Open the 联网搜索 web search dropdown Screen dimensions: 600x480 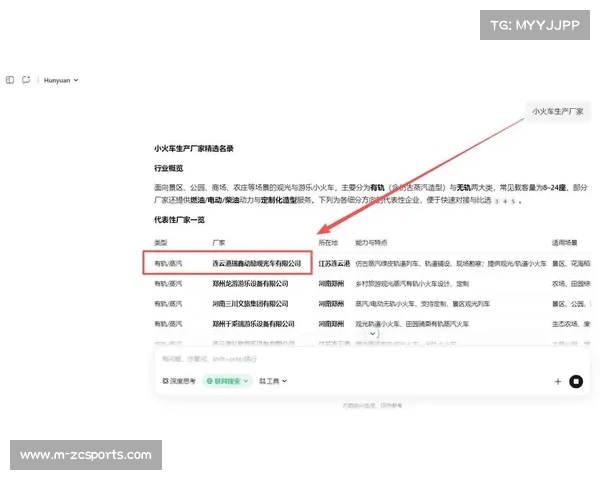pos(227,381)
